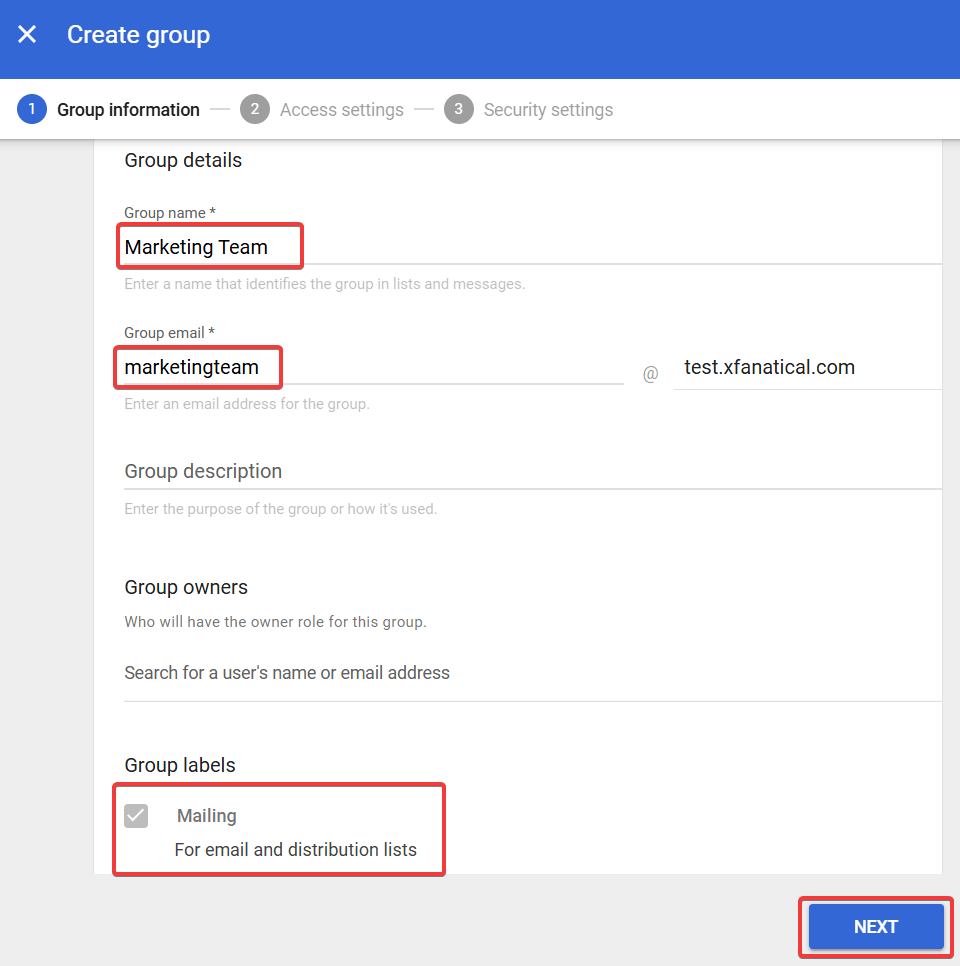Click the Group labels heading
Screen dimensions: 960x966
180,765
